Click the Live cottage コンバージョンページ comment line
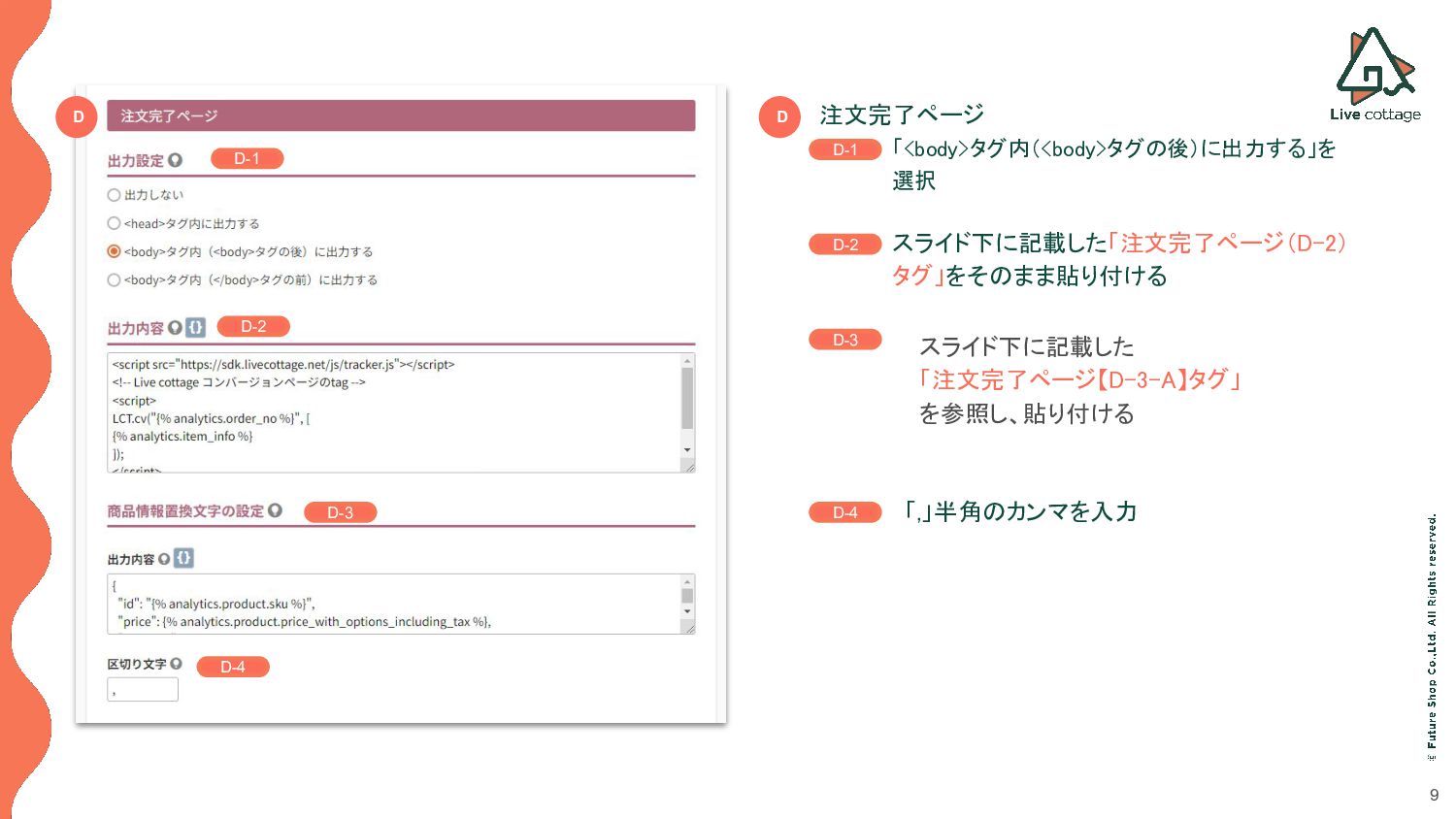1456x819 pixels. tap(239, 382)
